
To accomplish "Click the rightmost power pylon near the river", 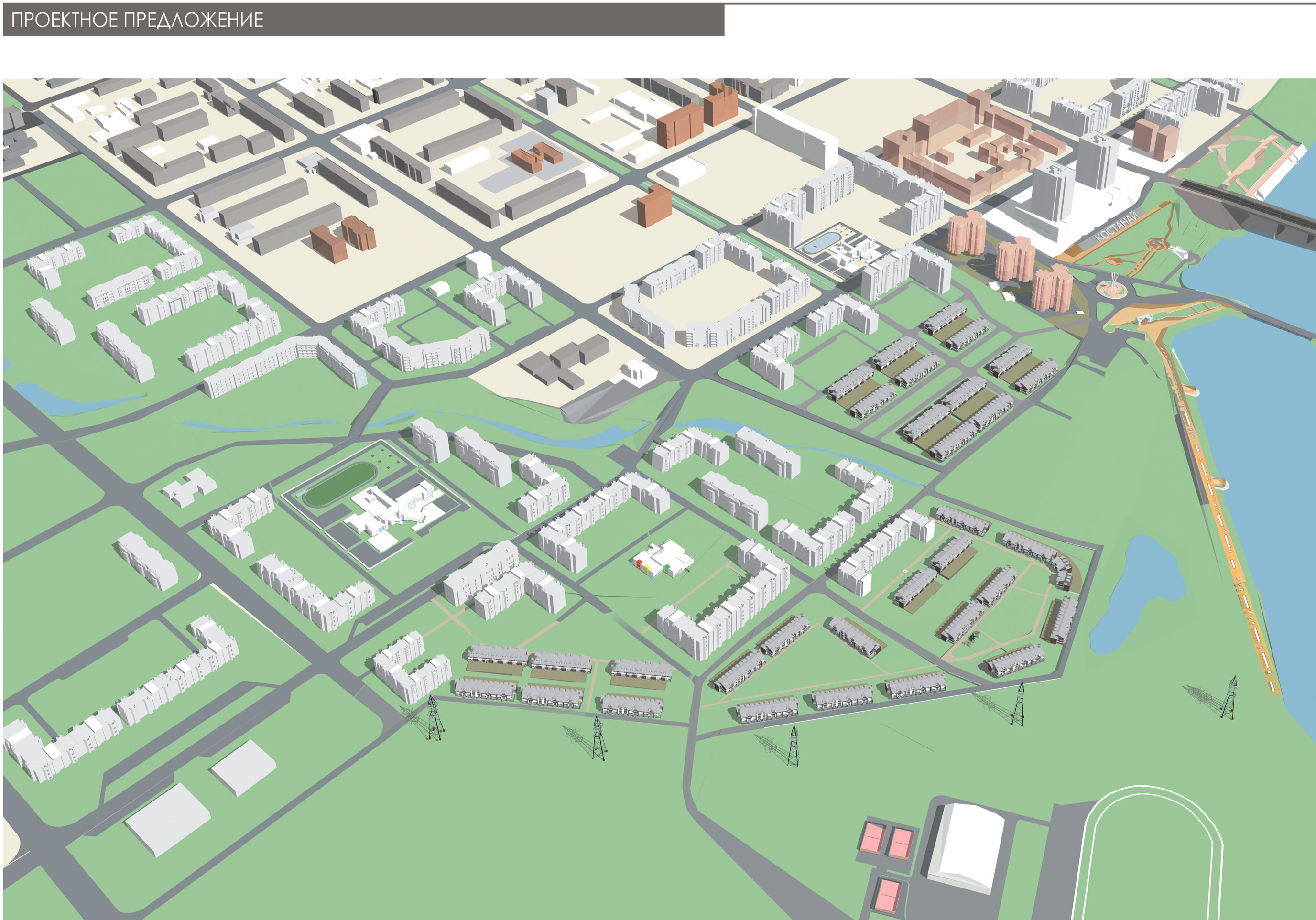I will (1231, 699).
